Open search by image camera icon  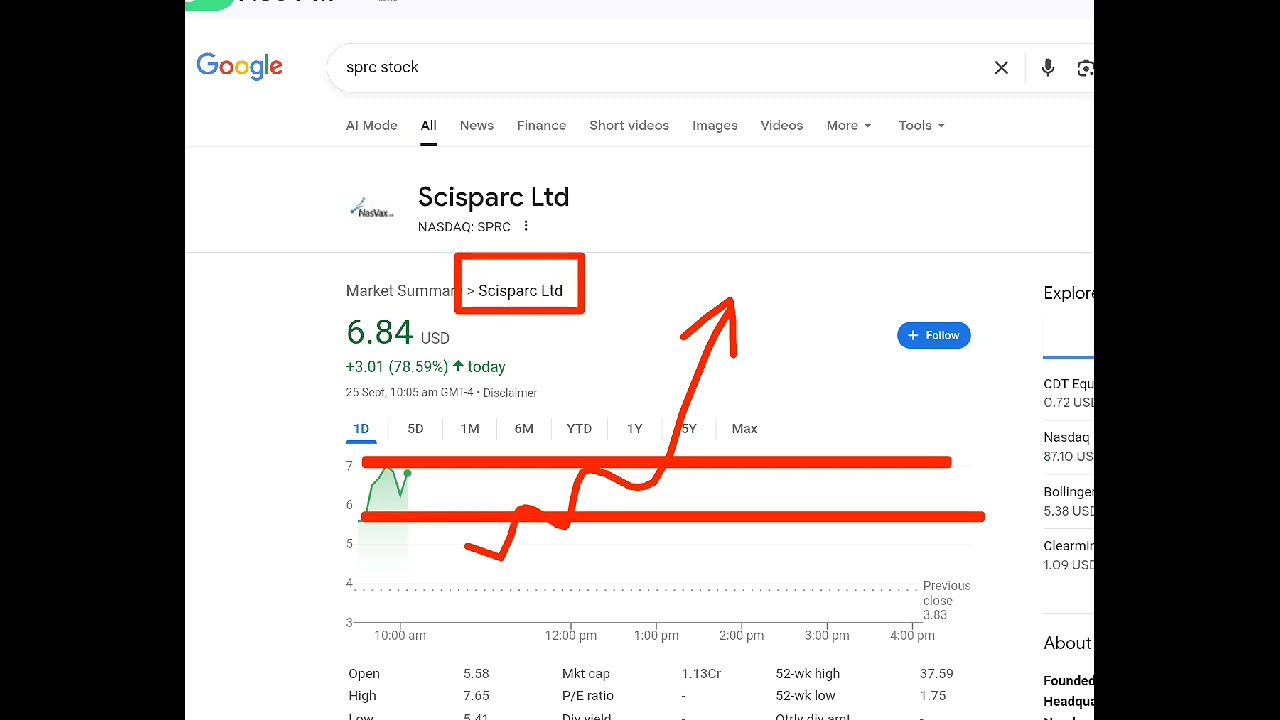point(1085,68)
